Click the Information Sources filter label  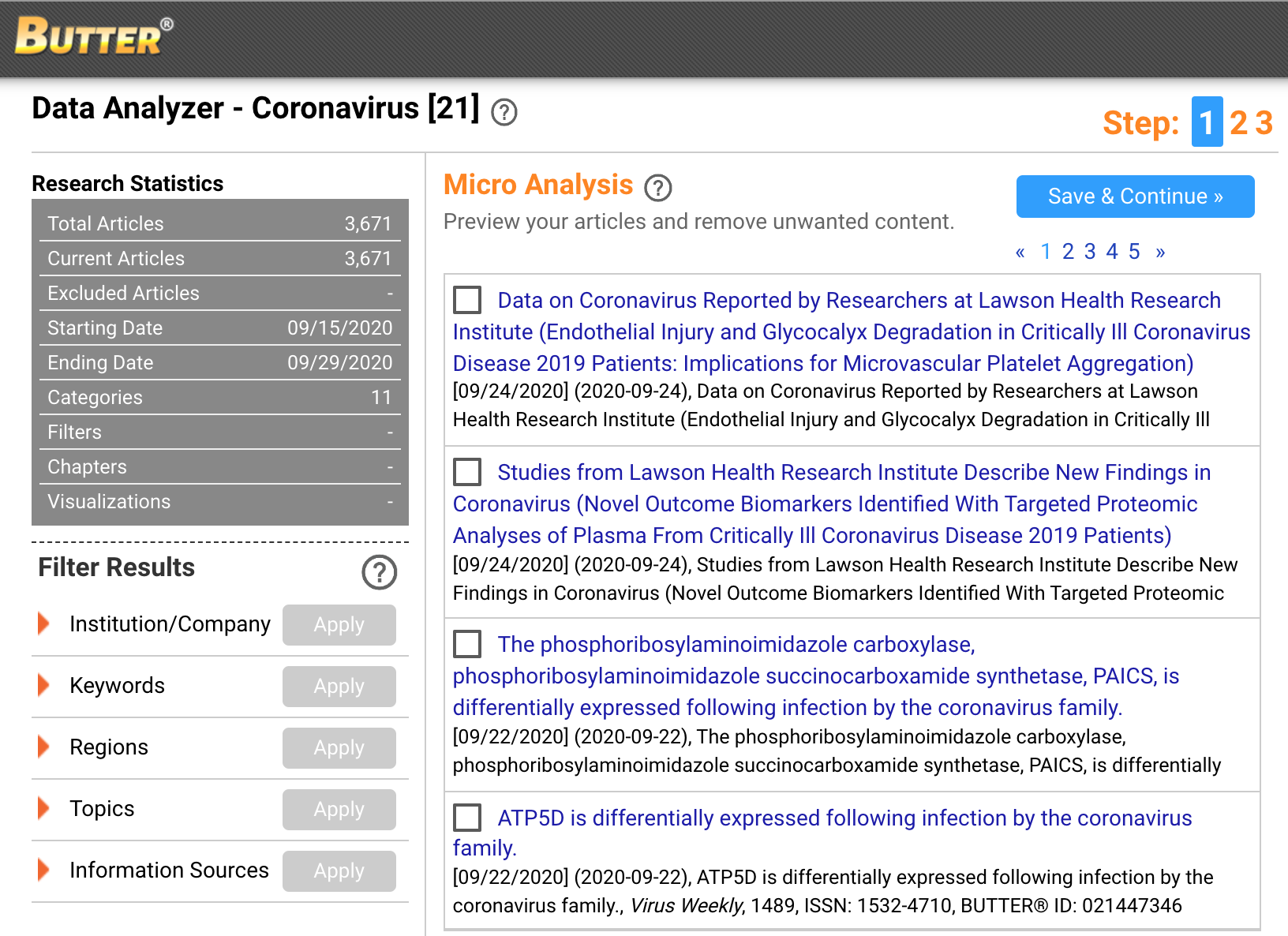[169, 870]
